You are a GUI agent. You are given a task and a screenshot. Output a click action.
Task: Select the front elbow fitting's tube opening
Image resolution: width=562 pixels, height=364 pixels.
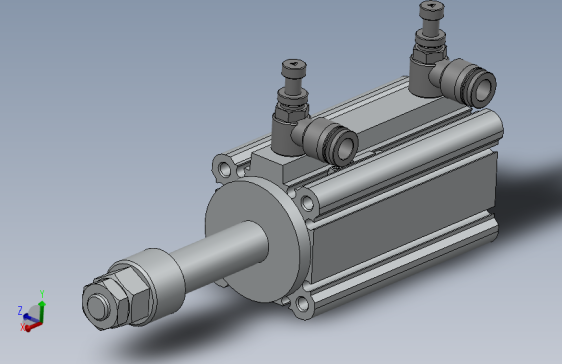pos(345,148)
